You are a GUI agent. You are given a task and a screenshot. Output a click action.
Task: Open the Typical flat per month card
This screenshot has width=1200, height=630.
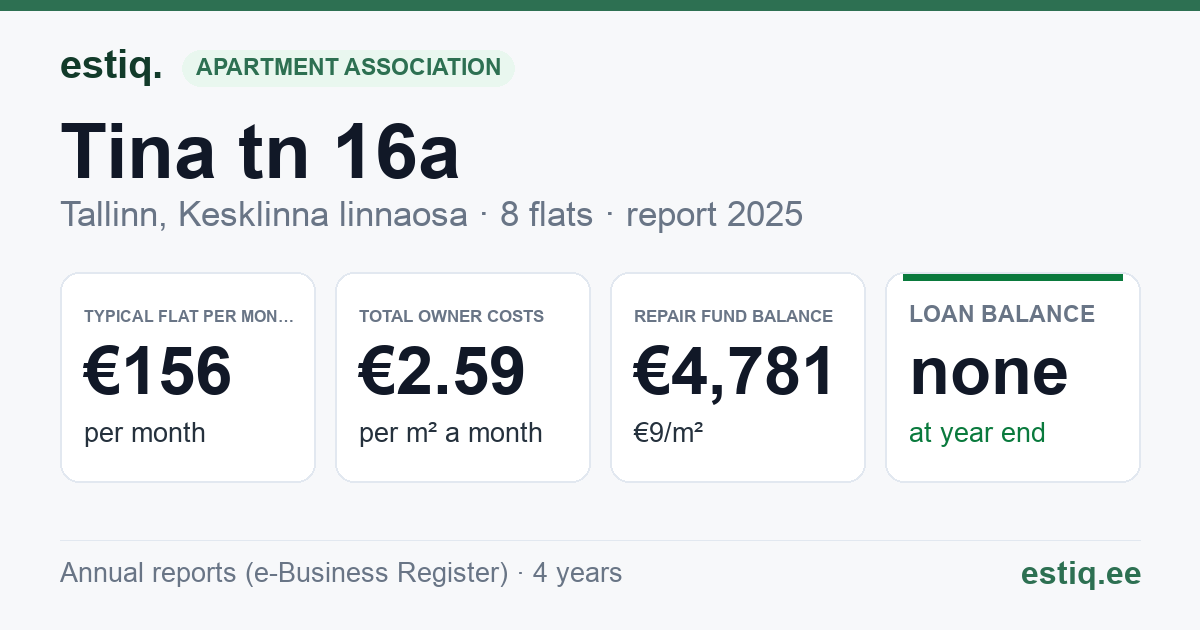pos(188,377)
